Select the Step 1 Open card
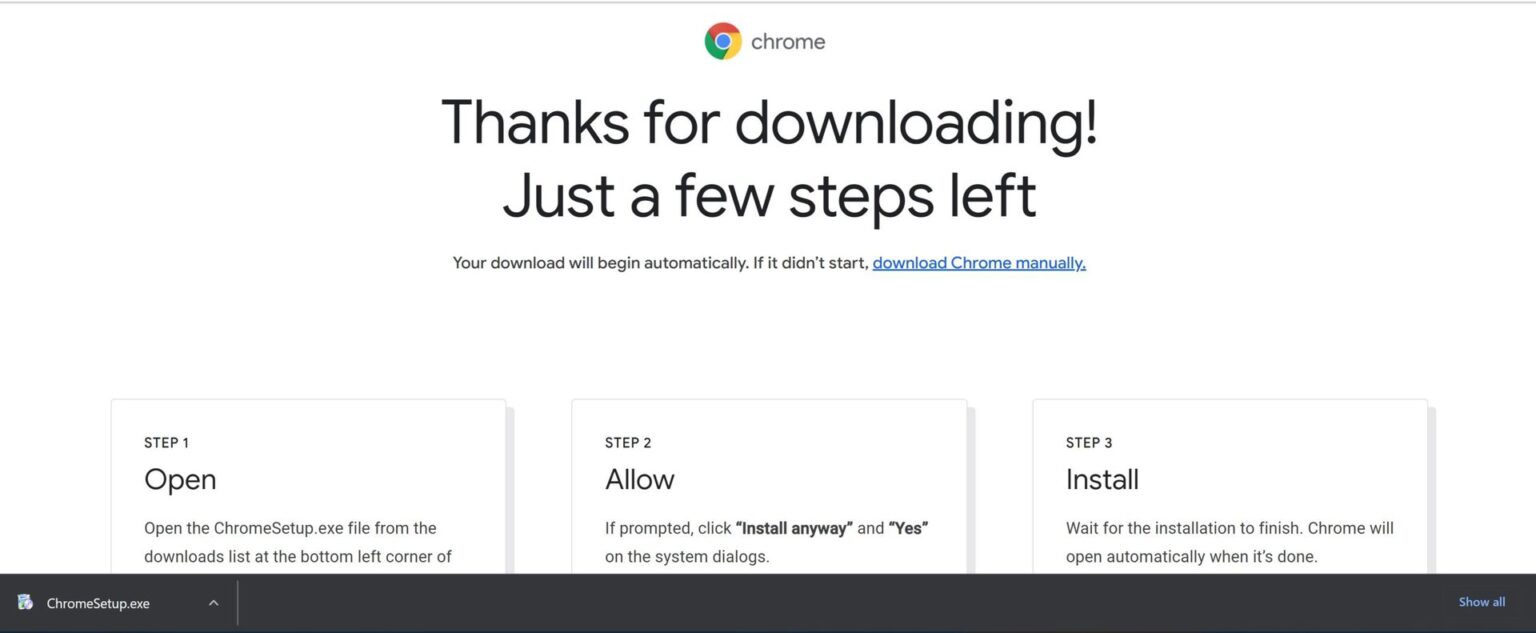1536x633 pixels. pyautogui.click(x=308, y=490)
